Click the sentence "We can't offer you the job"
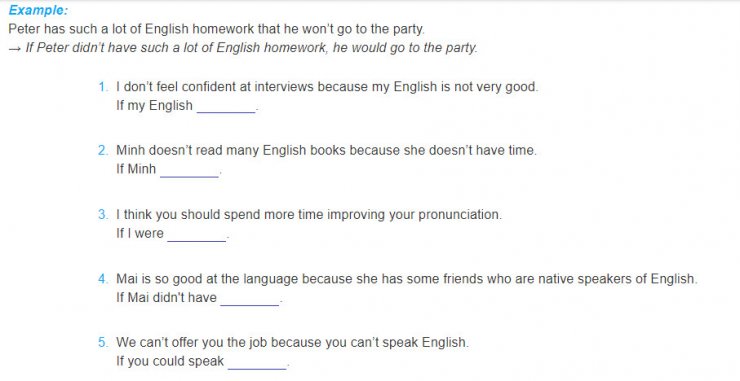740x381 pixels. pyautogui.click(x=293, y=343)
